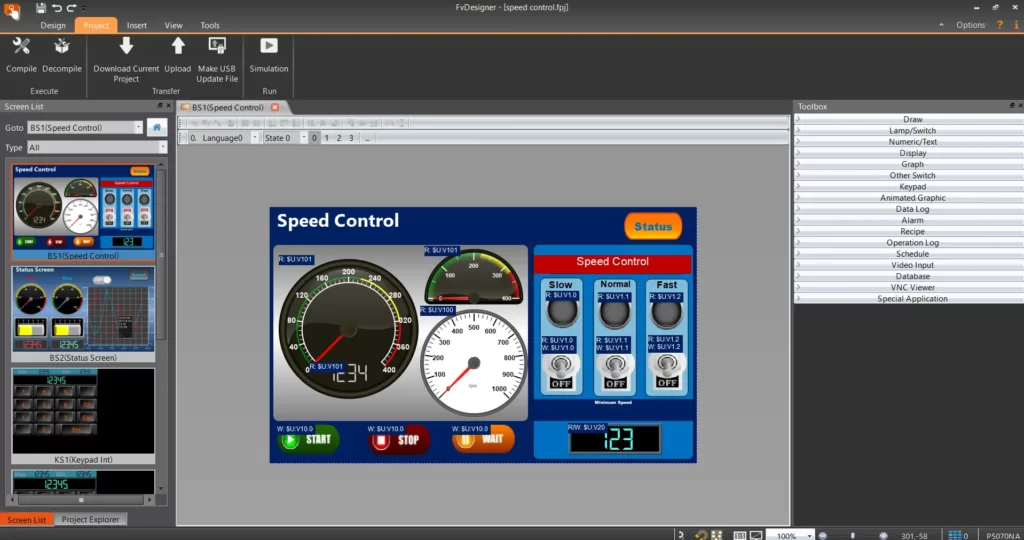Click Download Current Project icon
Image resolution: width=1024 pixels, height=540 pixels.
coord(126,46)
